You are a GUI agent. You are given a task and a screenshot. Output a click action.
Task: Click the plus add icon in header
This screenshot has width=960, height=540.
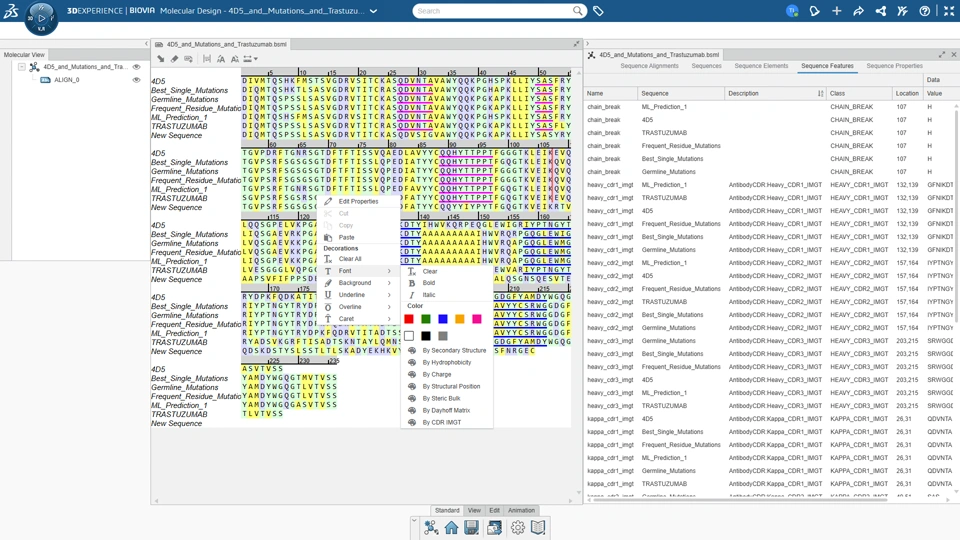836,10
